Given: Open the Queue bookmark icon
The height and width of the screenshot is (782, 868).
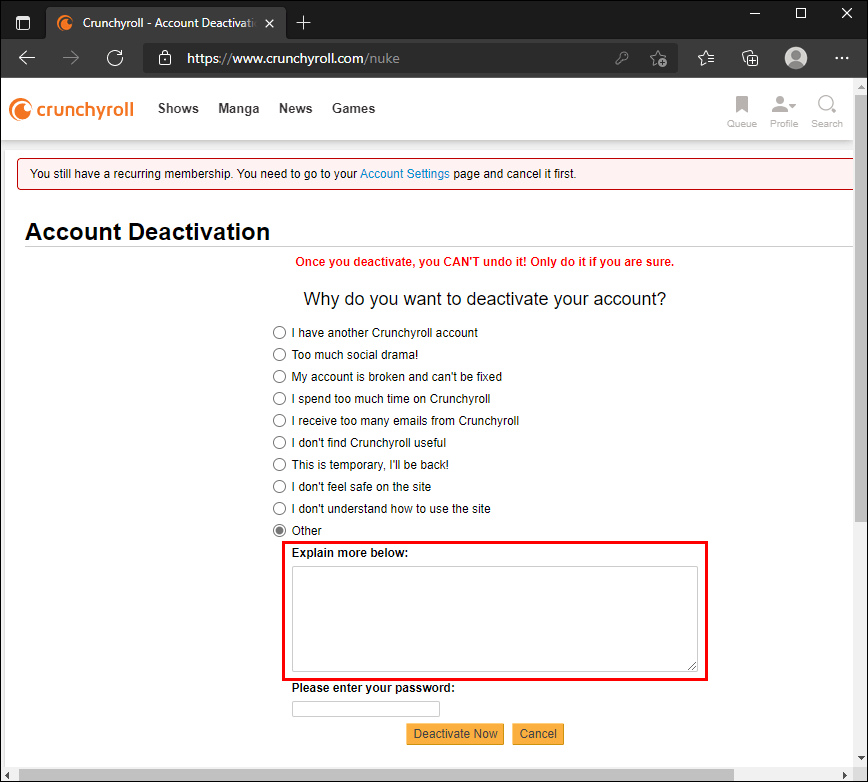Looking at the screenshot, I should (742, 110).
